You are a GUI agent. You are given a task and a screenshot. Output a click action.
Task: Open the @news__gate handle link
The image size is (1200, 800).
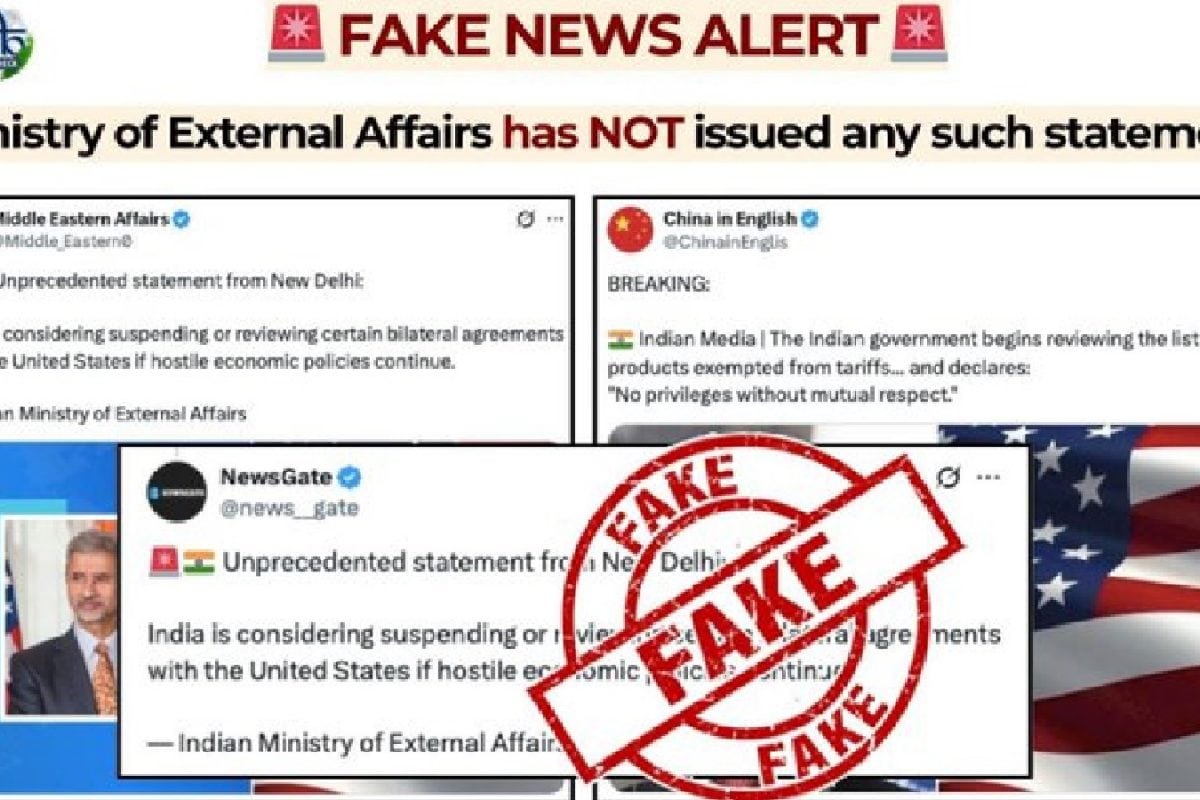point(289,508)
